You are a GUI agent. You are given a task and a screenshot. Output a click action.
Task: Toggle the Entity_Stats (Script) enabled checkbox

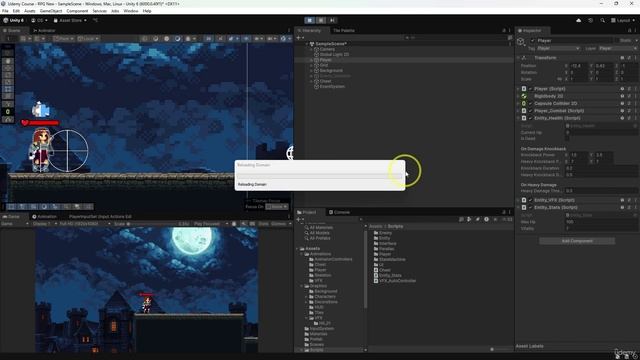coord(531,208)
